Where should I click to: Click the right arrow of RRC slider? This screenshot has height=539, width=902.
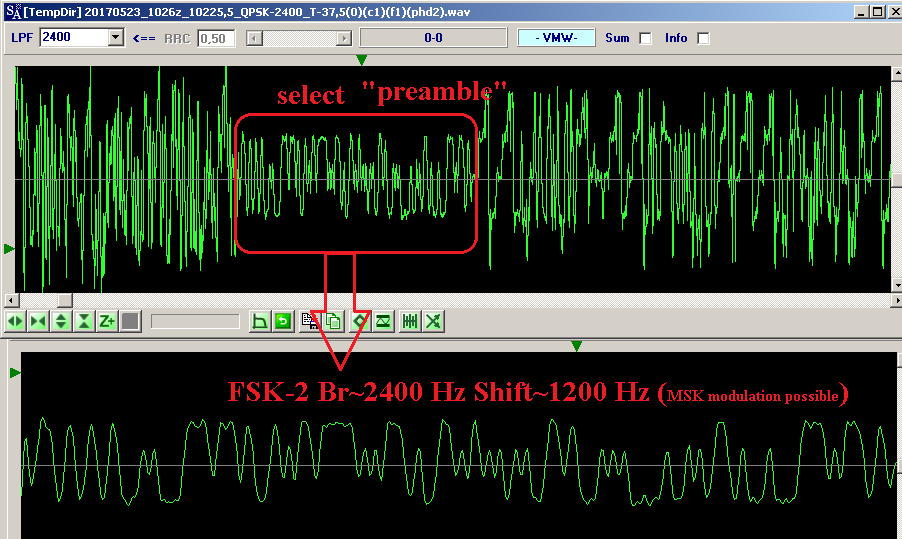(x=344, y=39)
